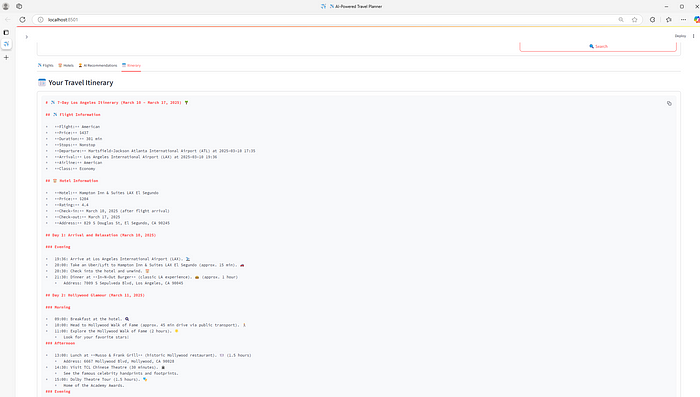
Task: Open the zoom magnifier in the address bar
Action: click(621, 20)
